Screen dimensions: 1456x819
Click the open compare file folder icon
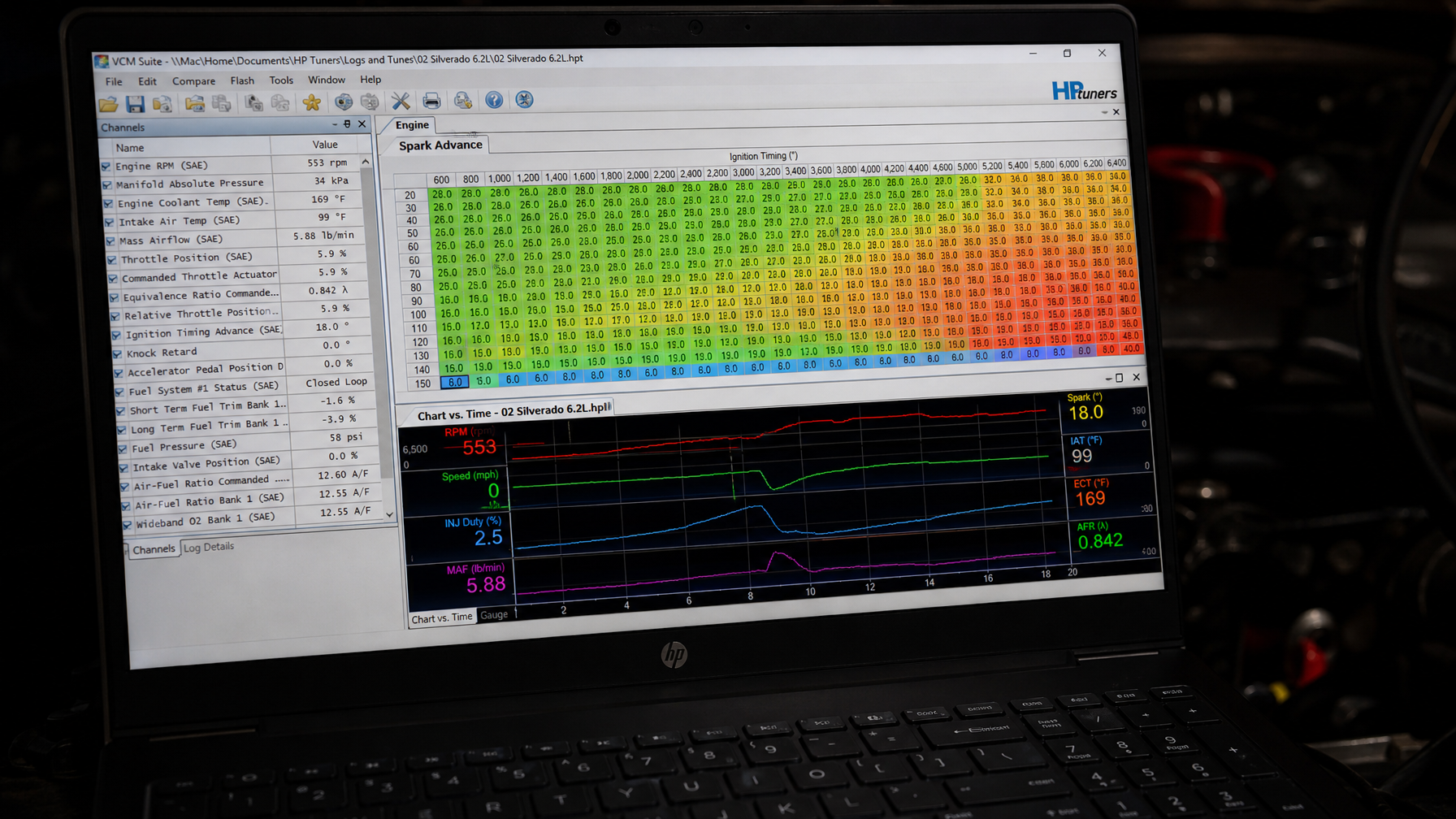click(x=194, y=103)
